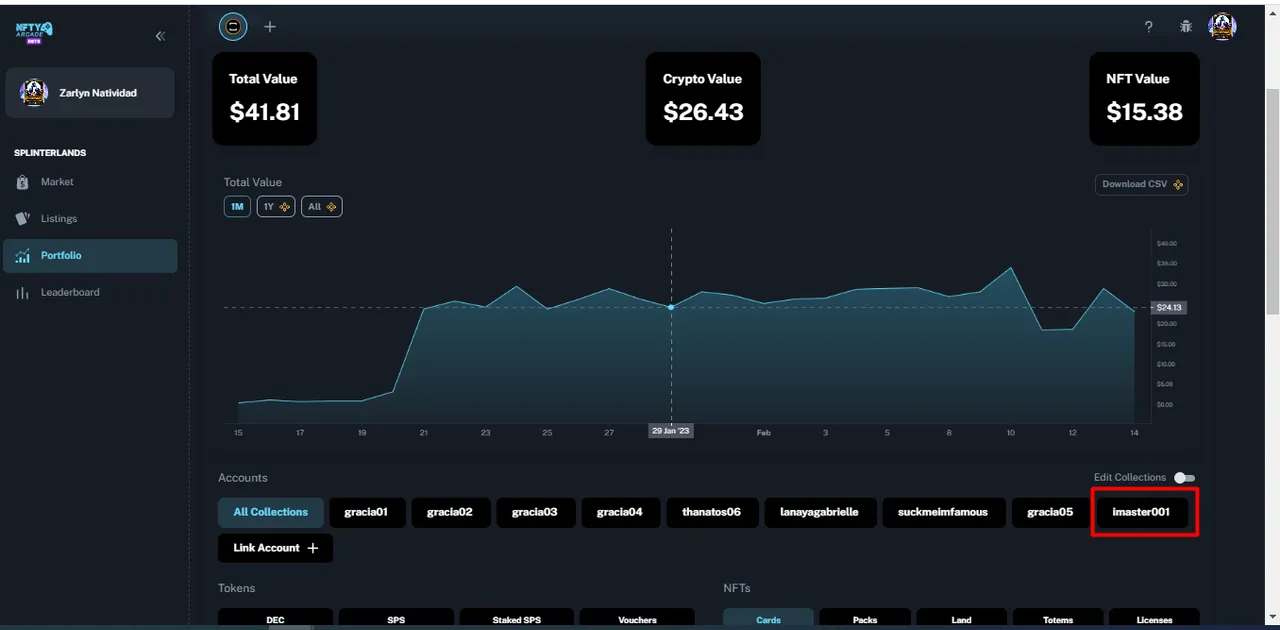The image size is (1280, 630).
Task: Select the gracia02 account
Action: (450, 513)
